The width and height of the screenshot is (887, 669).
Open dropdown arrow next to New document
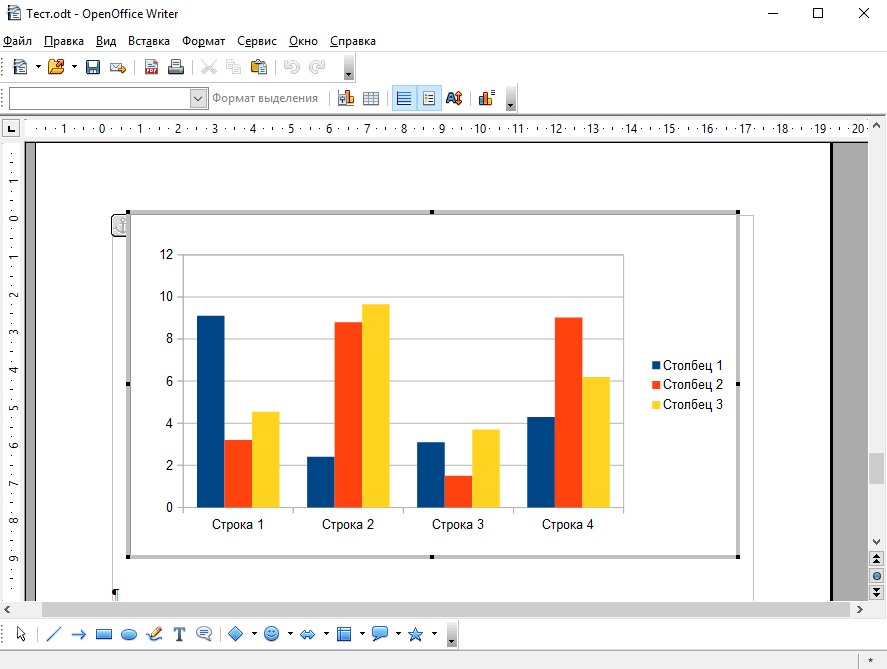[x=39, y=67]
